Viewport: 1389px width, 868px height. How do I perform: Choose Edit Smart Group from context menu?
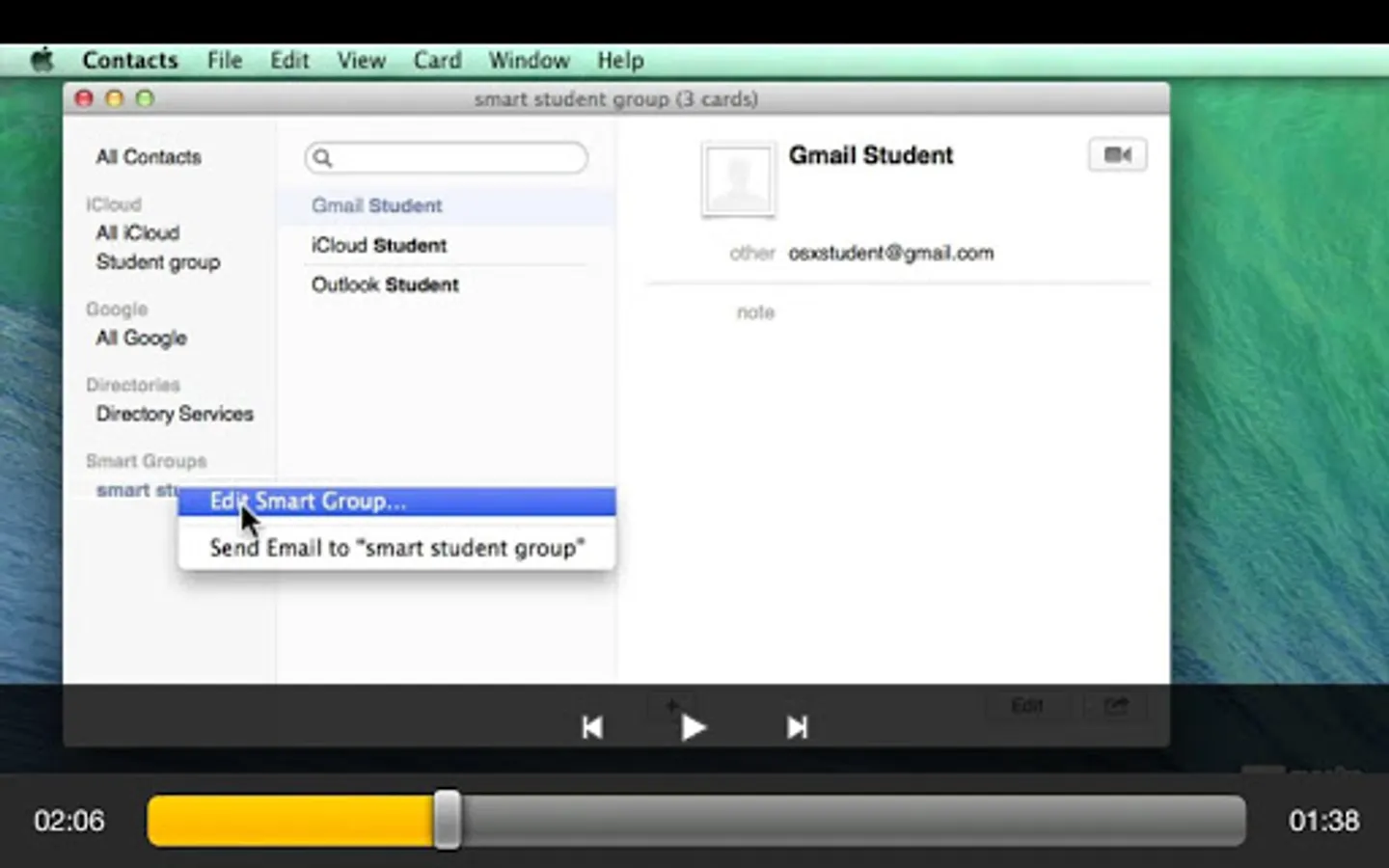[396, 502]
